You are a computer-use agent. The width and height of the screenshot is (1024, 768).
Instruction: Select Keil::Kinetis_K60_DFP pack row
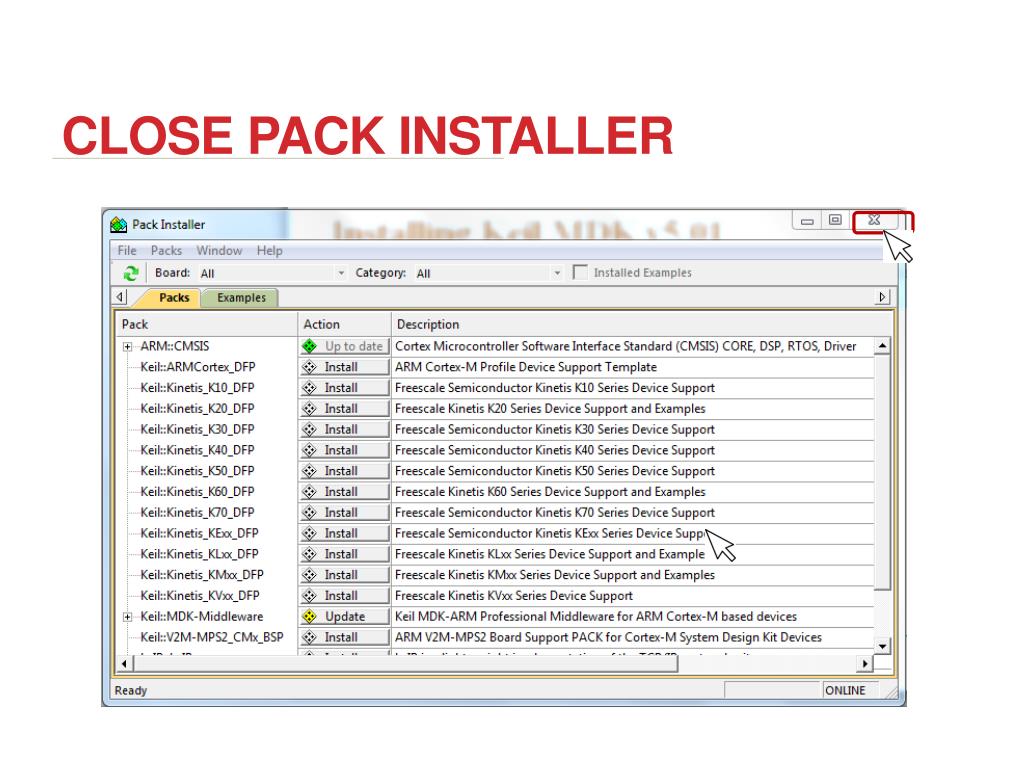coord(197,492)
